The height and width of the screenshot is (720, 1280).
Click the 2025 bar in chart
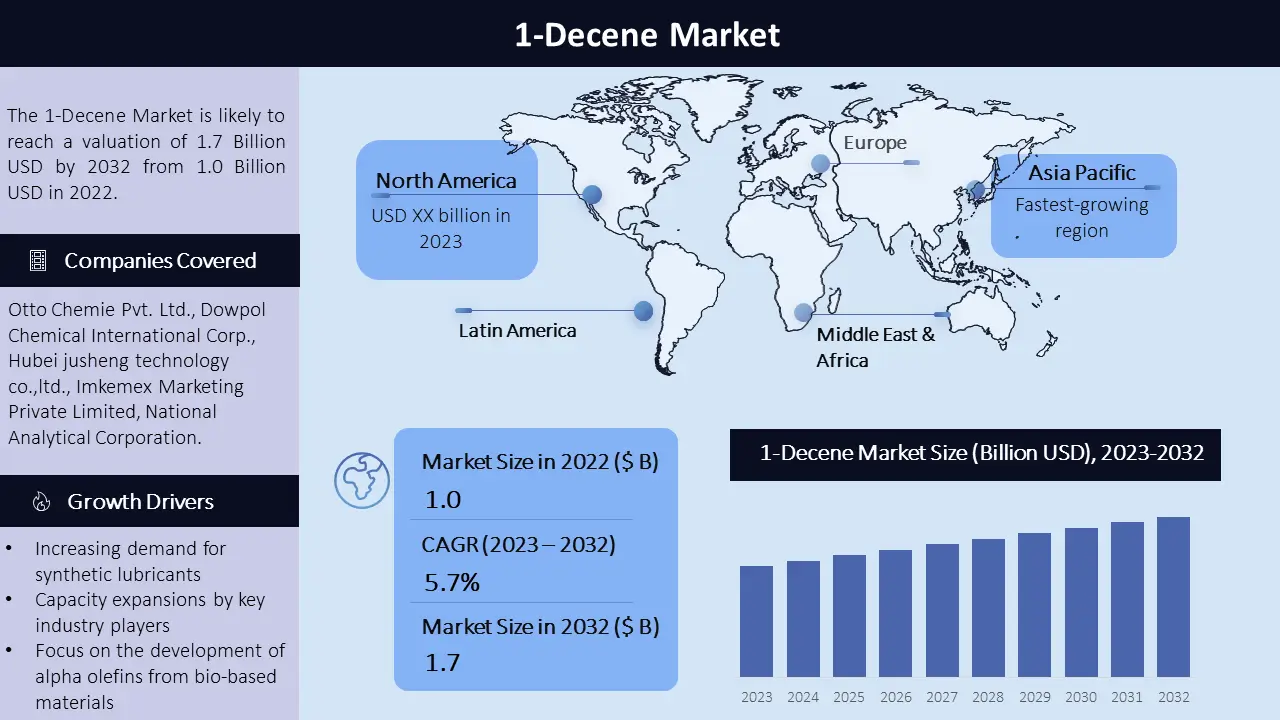coord(849,616)
